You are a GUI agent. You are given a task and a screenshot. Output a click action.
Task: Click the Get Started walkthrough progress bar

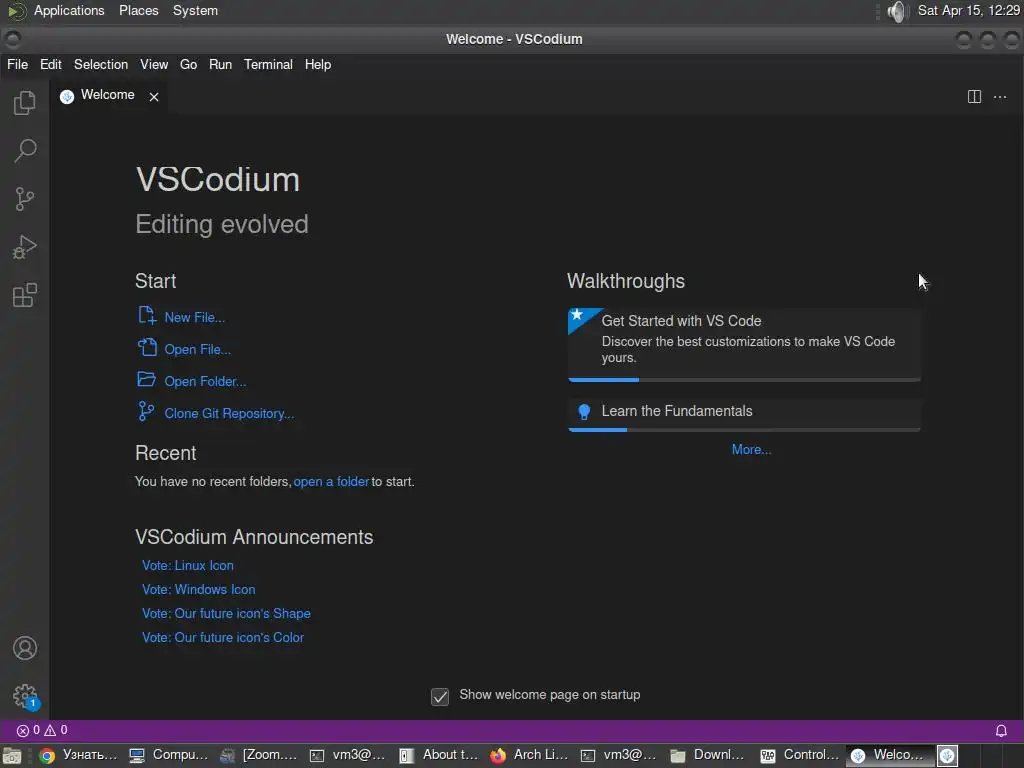[x=744, y=379]
